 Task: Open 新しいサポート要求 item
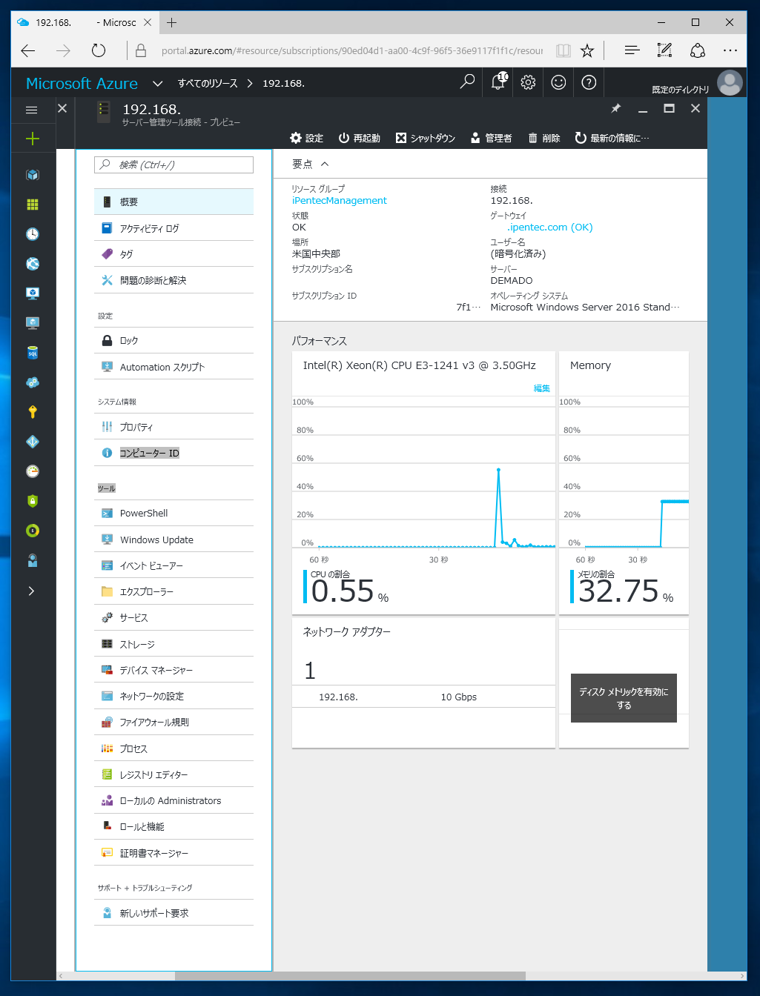[x=173, y=913]
